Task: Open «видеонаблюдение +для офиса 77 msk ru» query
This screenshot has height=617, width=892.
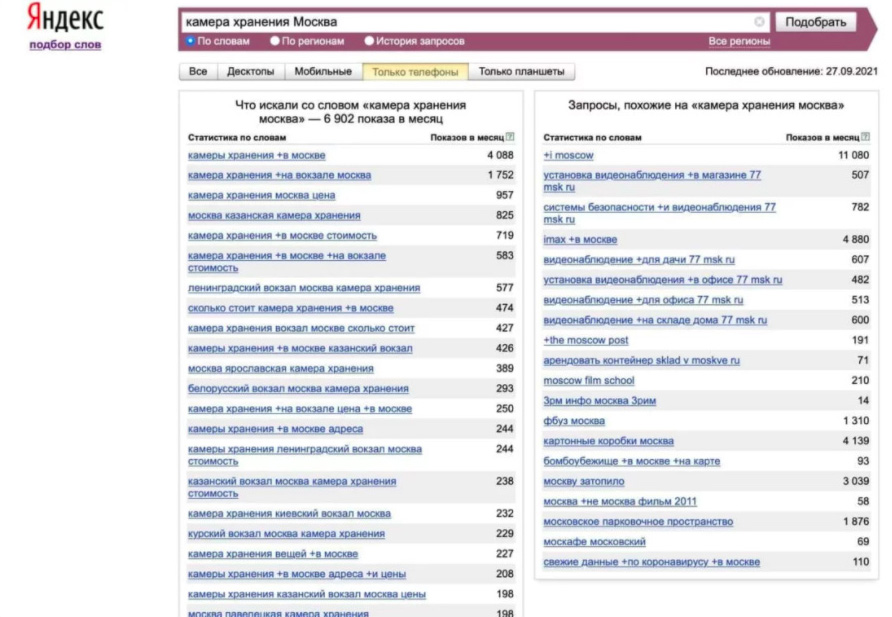Action: pyautogui.click(x=643, y=300)
